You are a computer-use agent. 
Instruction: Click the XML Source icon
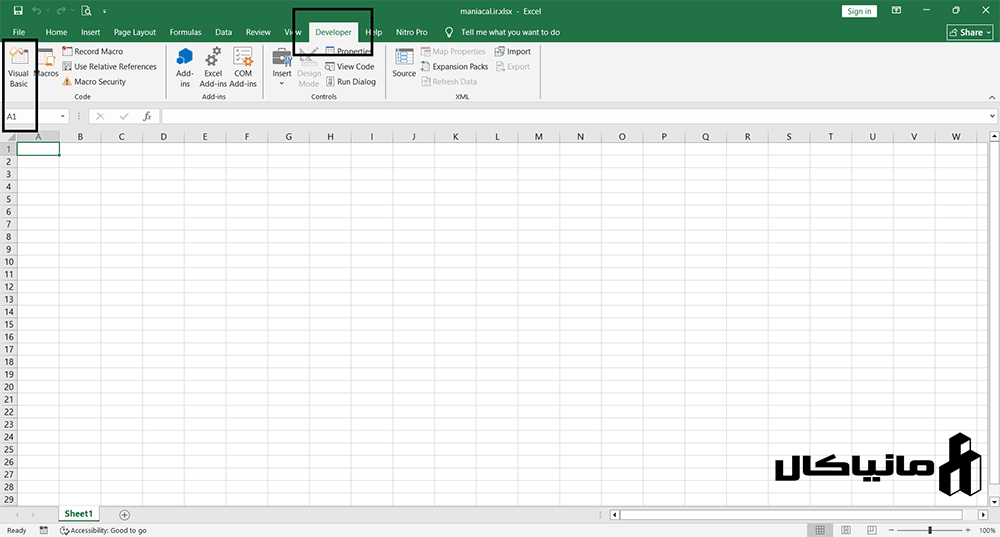pos(404,63)
